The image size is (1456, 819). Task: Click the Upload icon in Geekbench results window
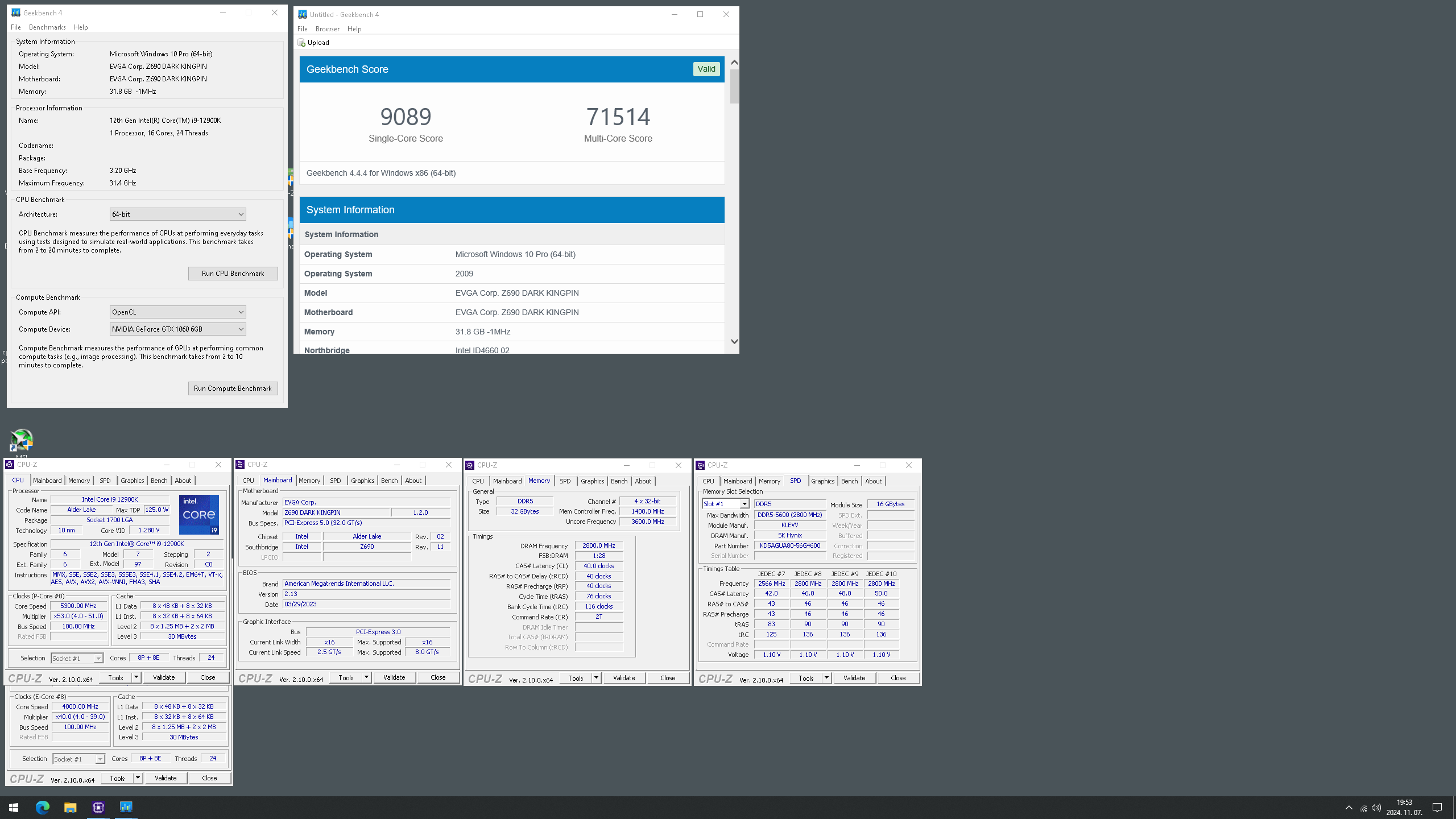301,43
